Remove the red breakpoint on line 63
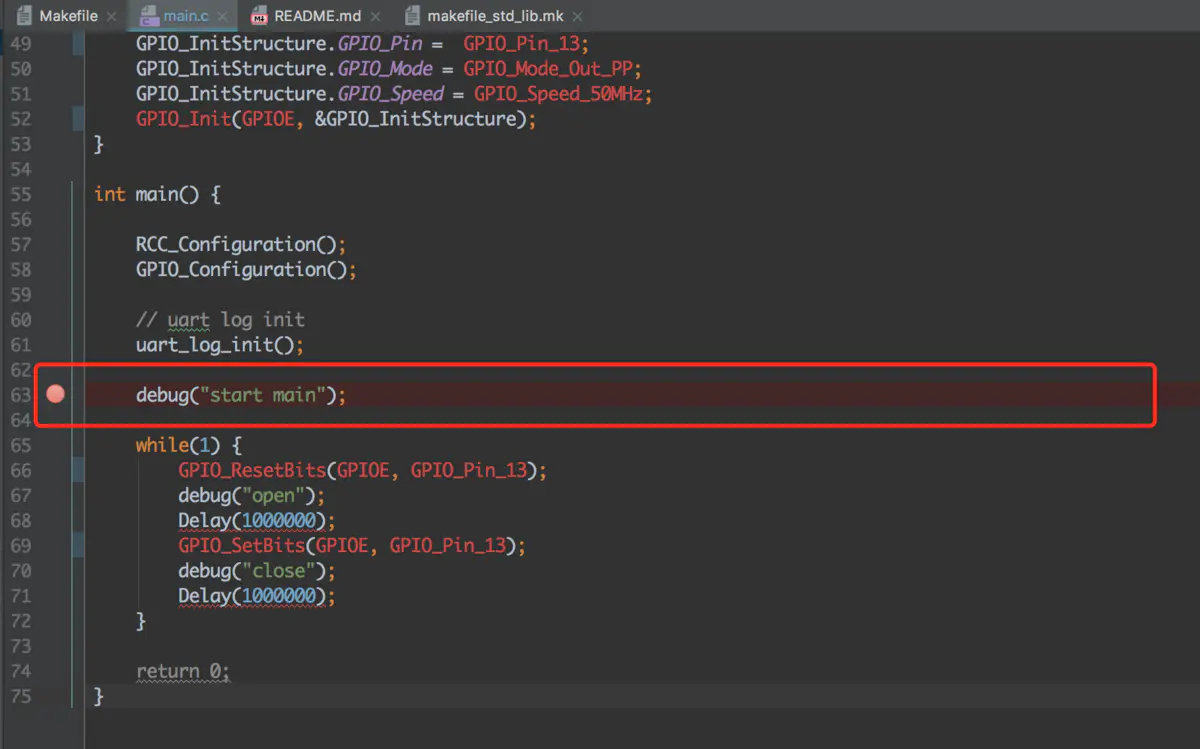1200x749 pixels. point(56,394)
